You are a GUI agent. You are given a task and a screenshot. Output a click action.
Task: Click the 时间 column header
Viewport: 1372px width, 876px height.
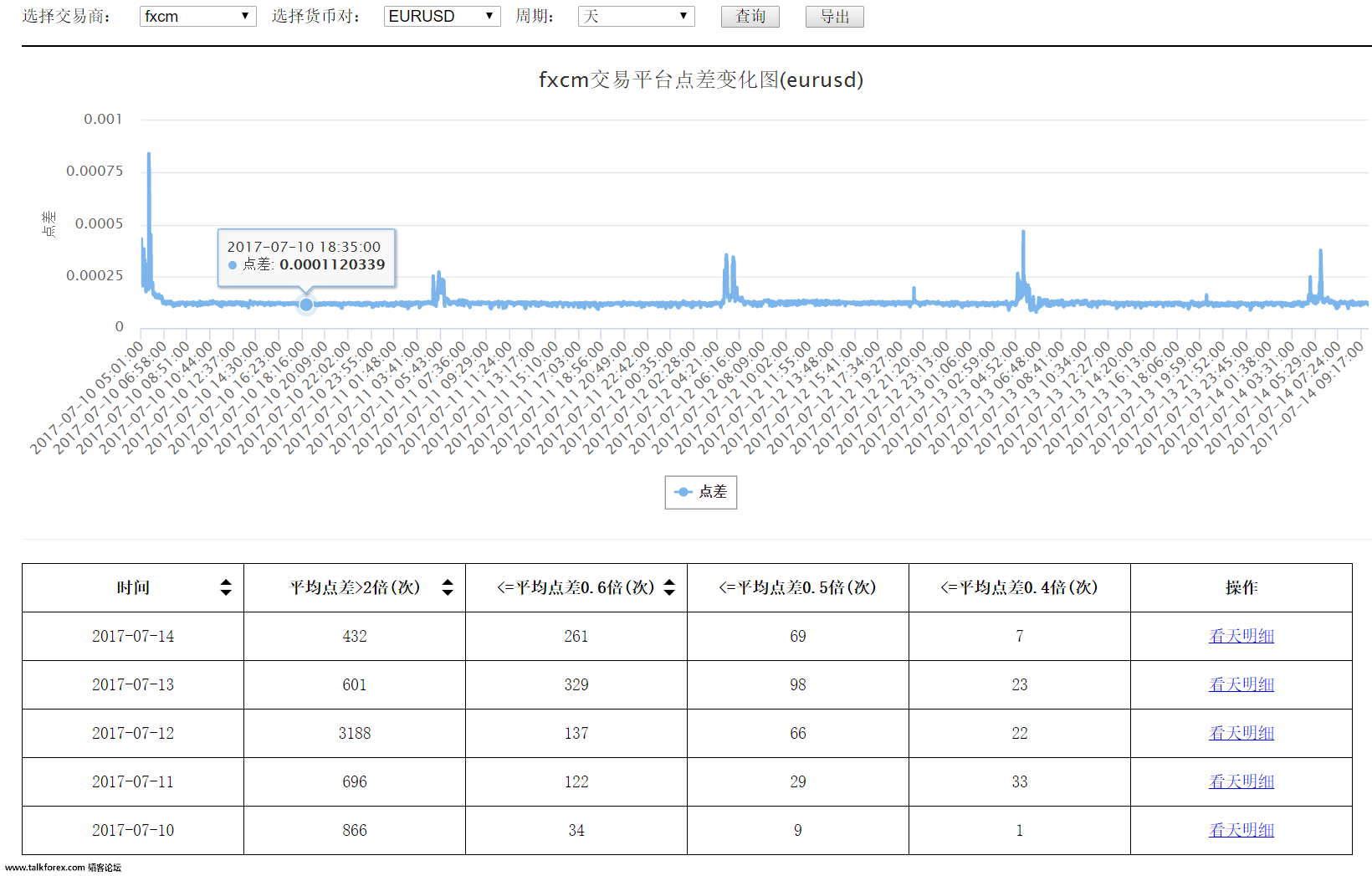[133, 587]
